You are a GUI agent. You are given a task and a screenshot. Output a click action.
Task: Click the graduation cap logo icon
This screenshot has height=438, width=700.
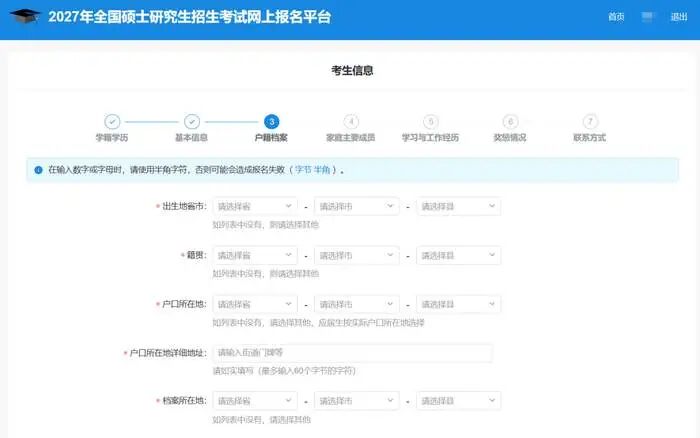25,16
